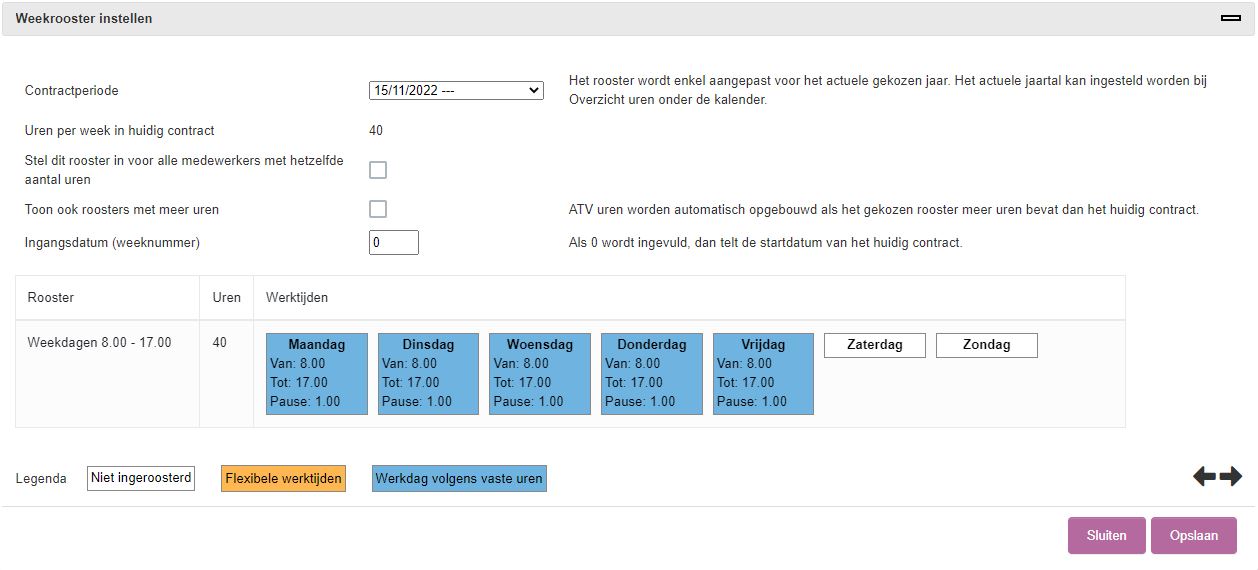Click the right arrow icon
The image size is (1258, 570).
(x=1231, y=477)
